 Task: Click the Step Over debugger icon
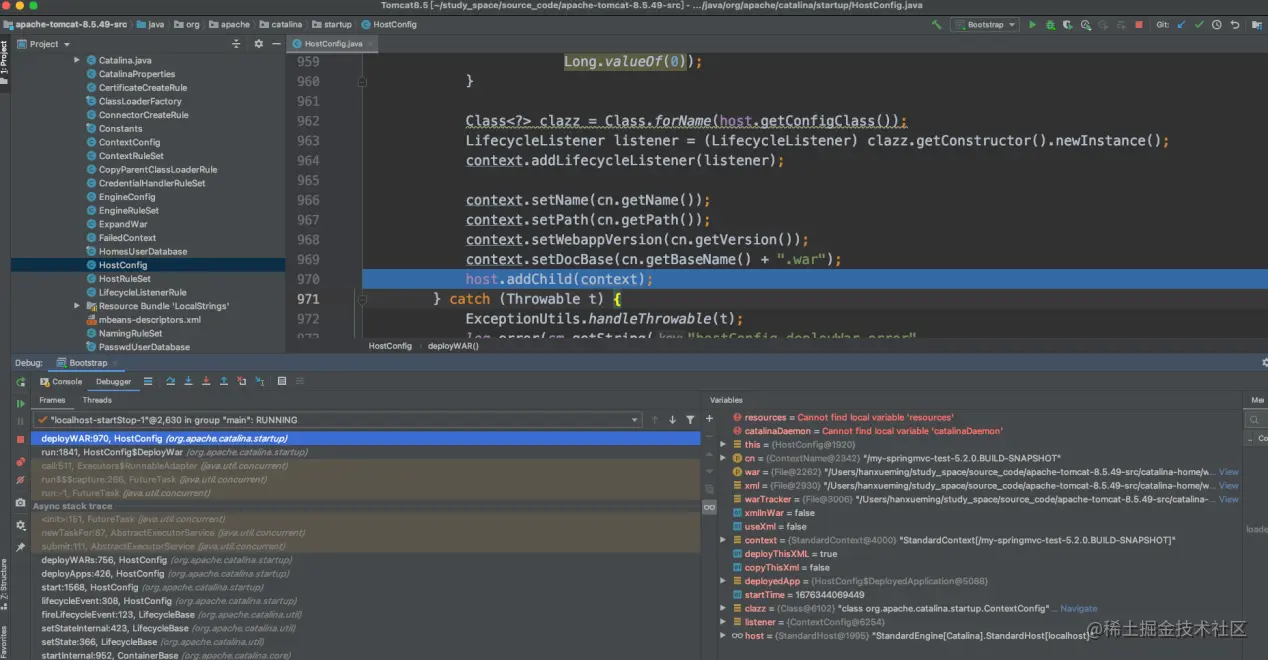pyautogui.click(x=170, y=382)
